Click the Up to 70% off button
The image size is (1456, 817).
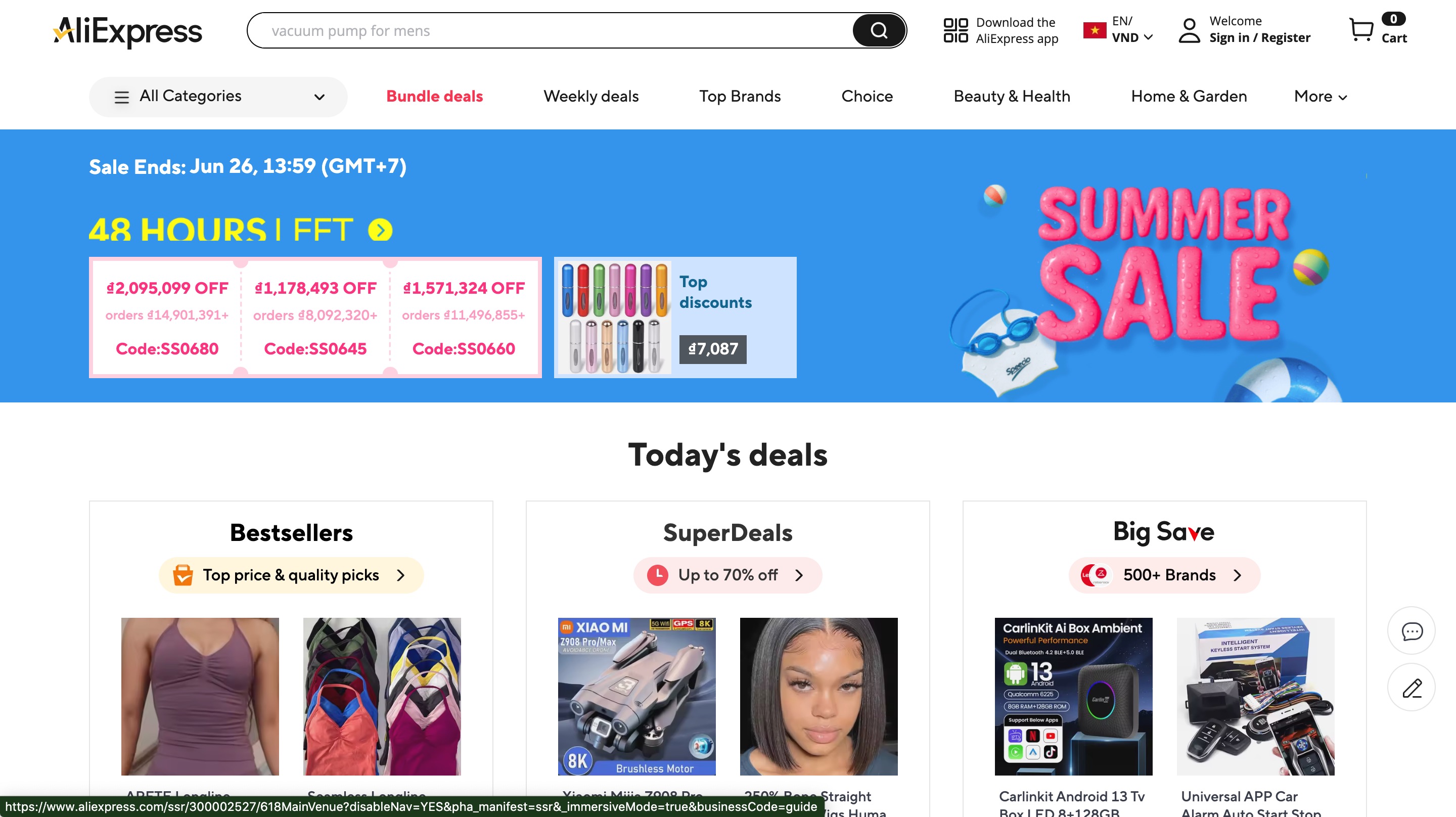(x=727, y=575)
